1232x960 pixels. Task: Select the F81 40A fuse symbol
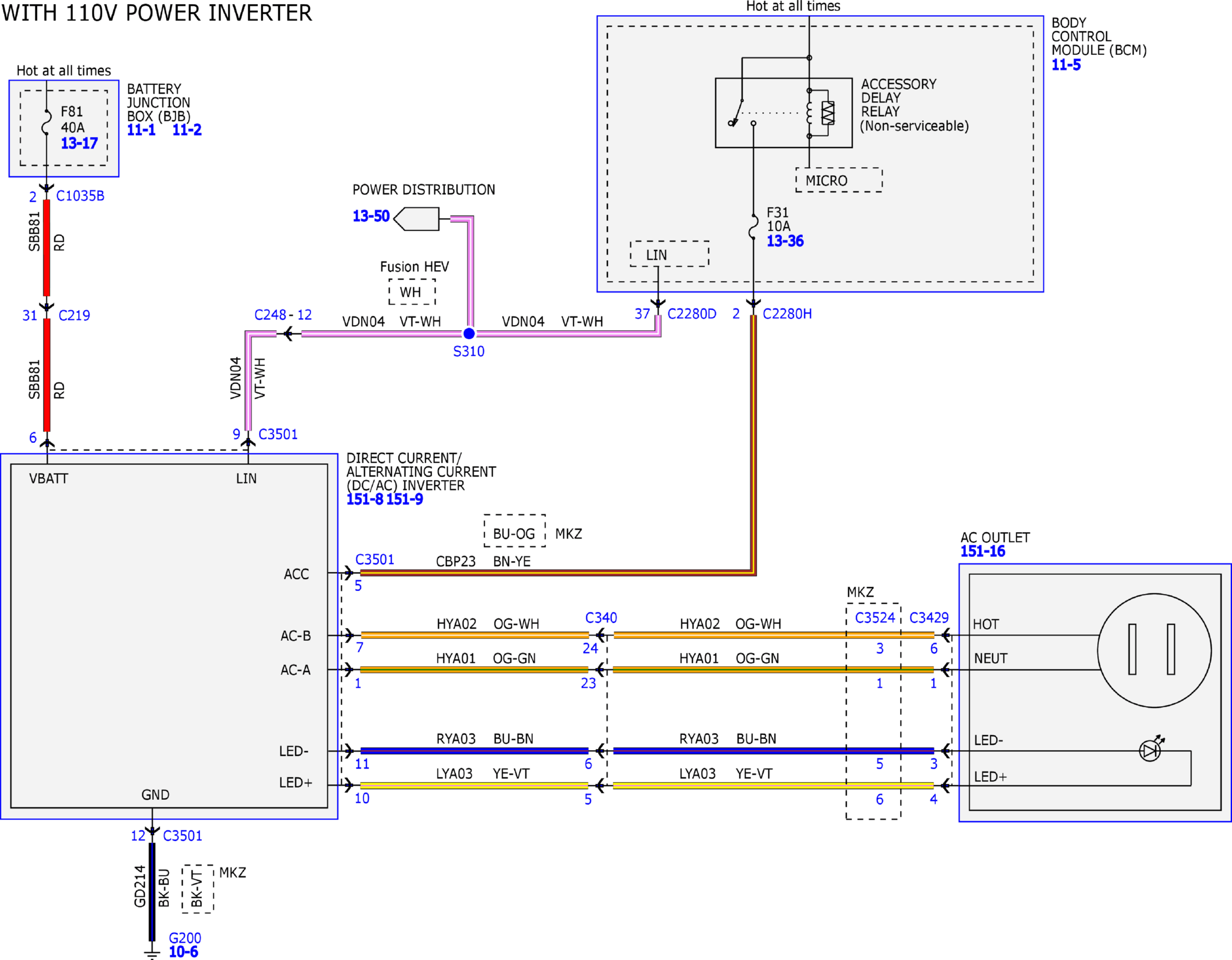tap(46, 122)
